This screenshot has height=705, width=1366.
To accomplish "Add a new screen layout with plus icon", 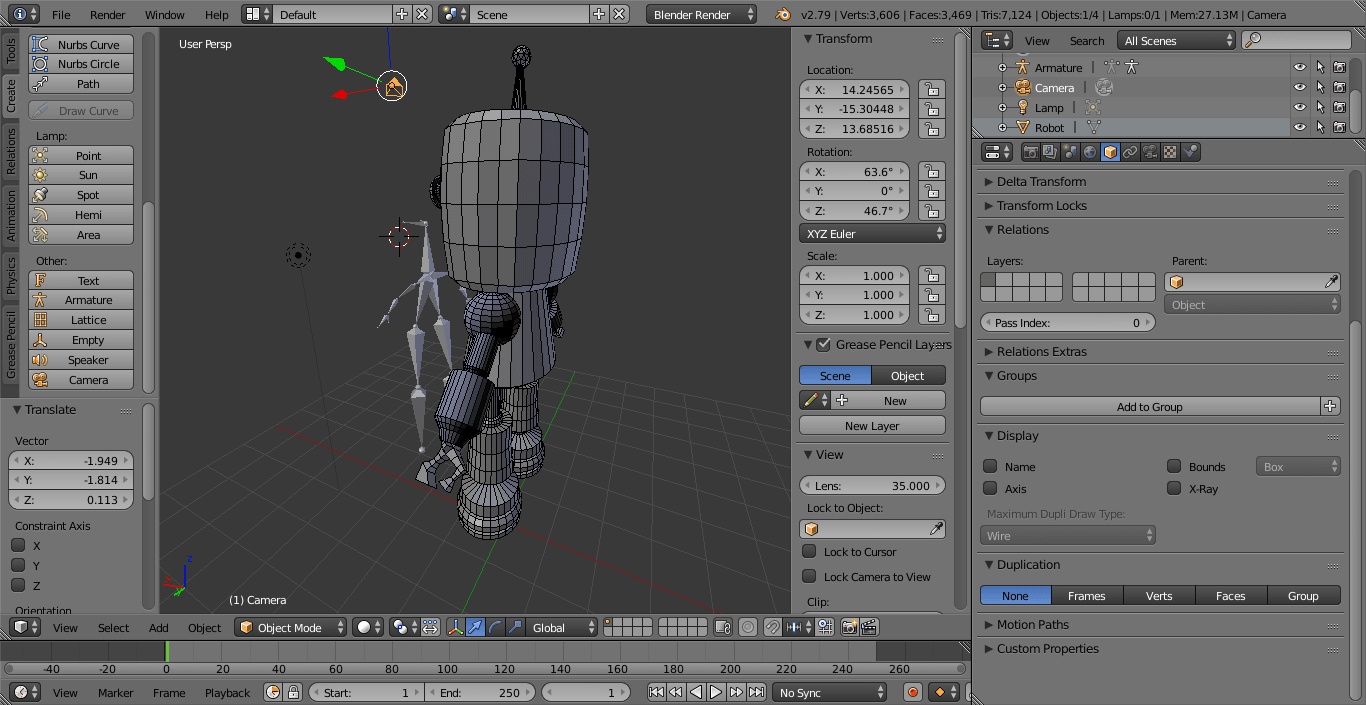I will point(402,14).
